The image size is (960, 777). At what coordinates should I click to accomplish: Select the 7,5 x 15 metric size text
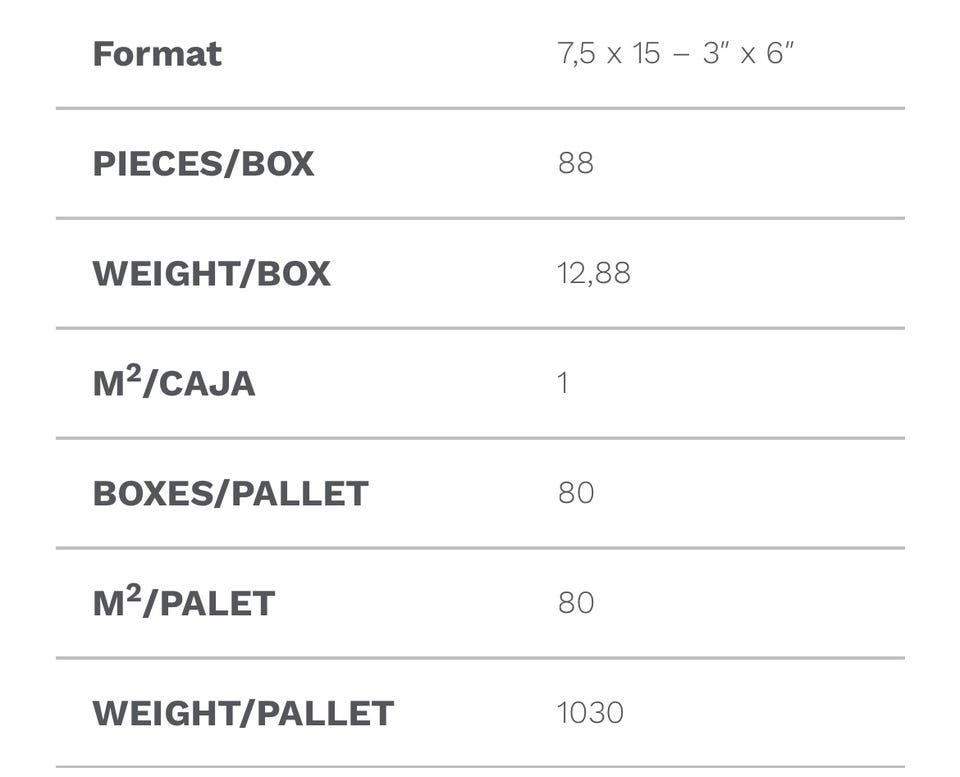(609, 53)
